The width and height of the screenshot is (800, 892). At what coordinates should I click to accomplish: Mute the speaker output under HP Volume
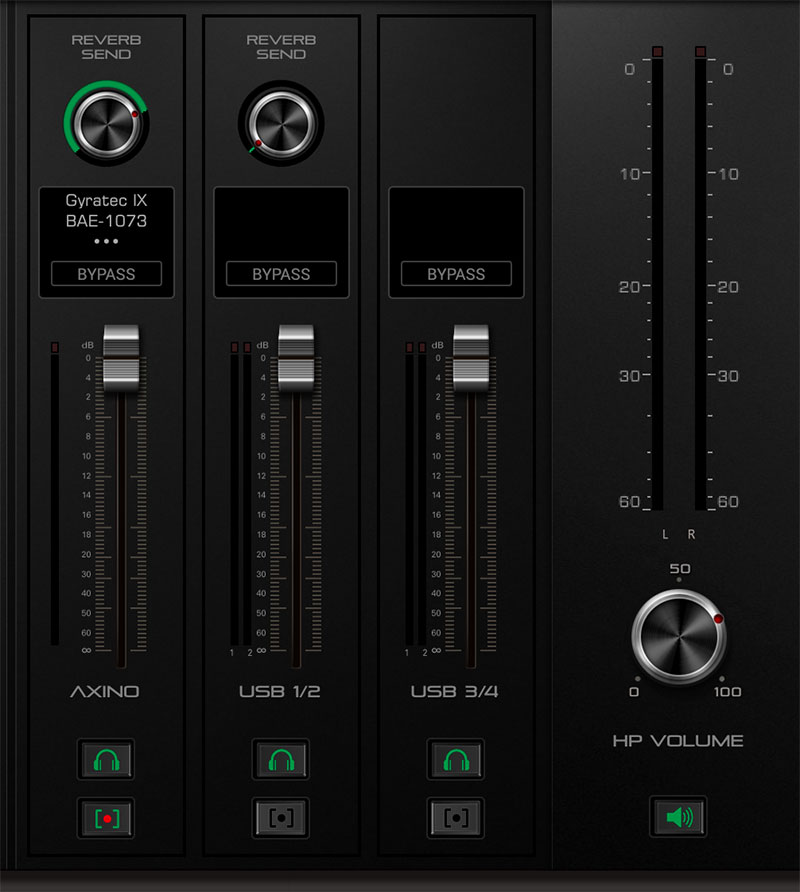pos(678,817)
